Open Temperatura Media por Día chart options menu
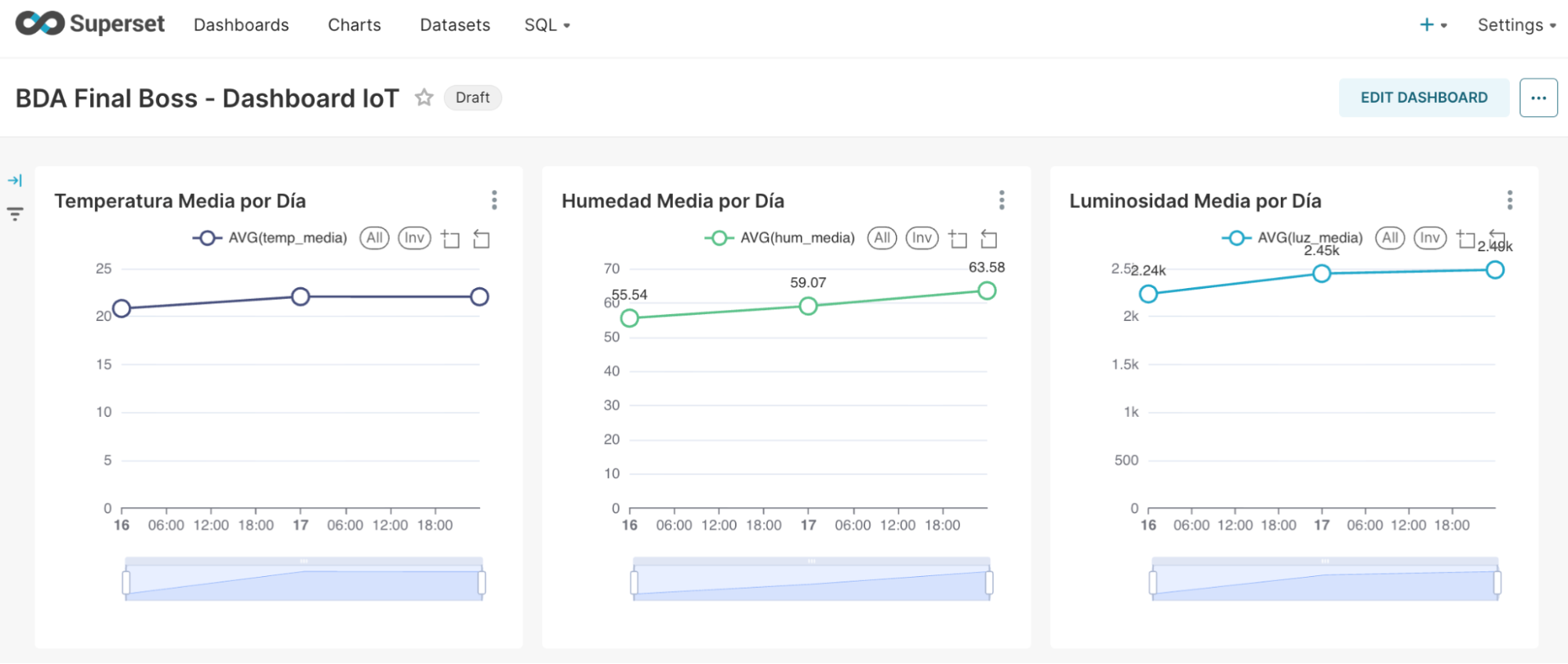This screenshot has height=664, width=1568. click(x=494, y=200)
